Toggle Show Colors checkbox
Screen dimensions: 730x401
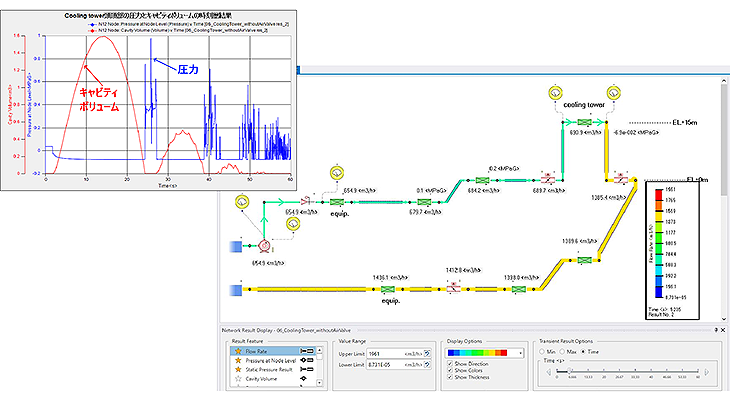click(450, 370)
